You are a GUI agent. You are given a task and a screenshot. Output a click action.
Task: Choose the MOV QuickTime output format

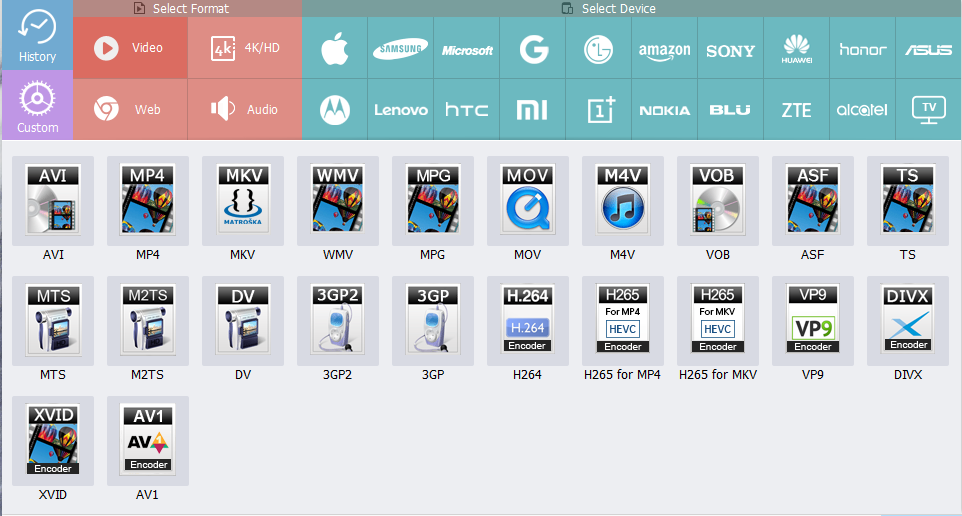click(528, 201)
